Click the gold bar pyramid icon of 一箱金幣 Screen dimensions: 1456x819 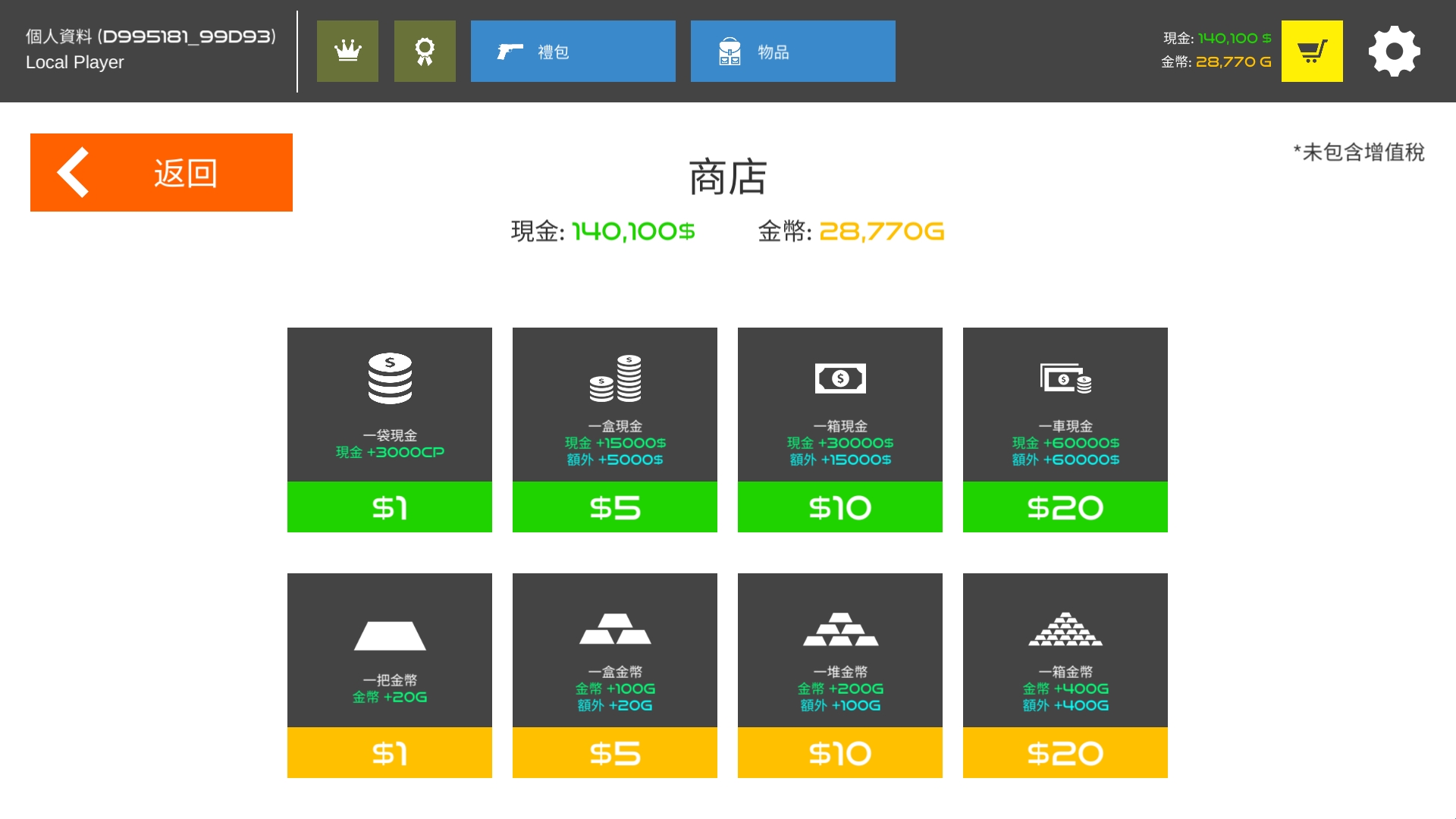pyautogui.click(x=1065, y=629)
